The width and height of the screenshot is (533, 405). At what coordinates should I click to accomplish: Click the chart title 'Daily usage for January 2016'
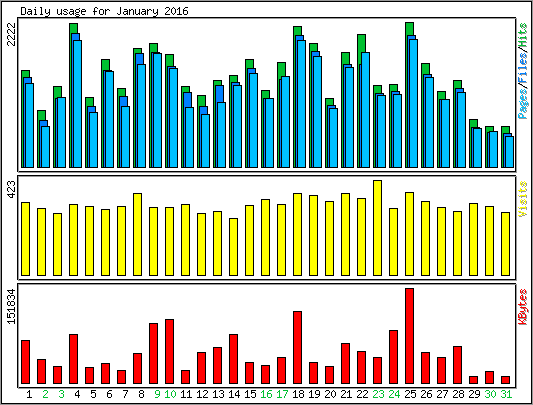coord(104,12)
